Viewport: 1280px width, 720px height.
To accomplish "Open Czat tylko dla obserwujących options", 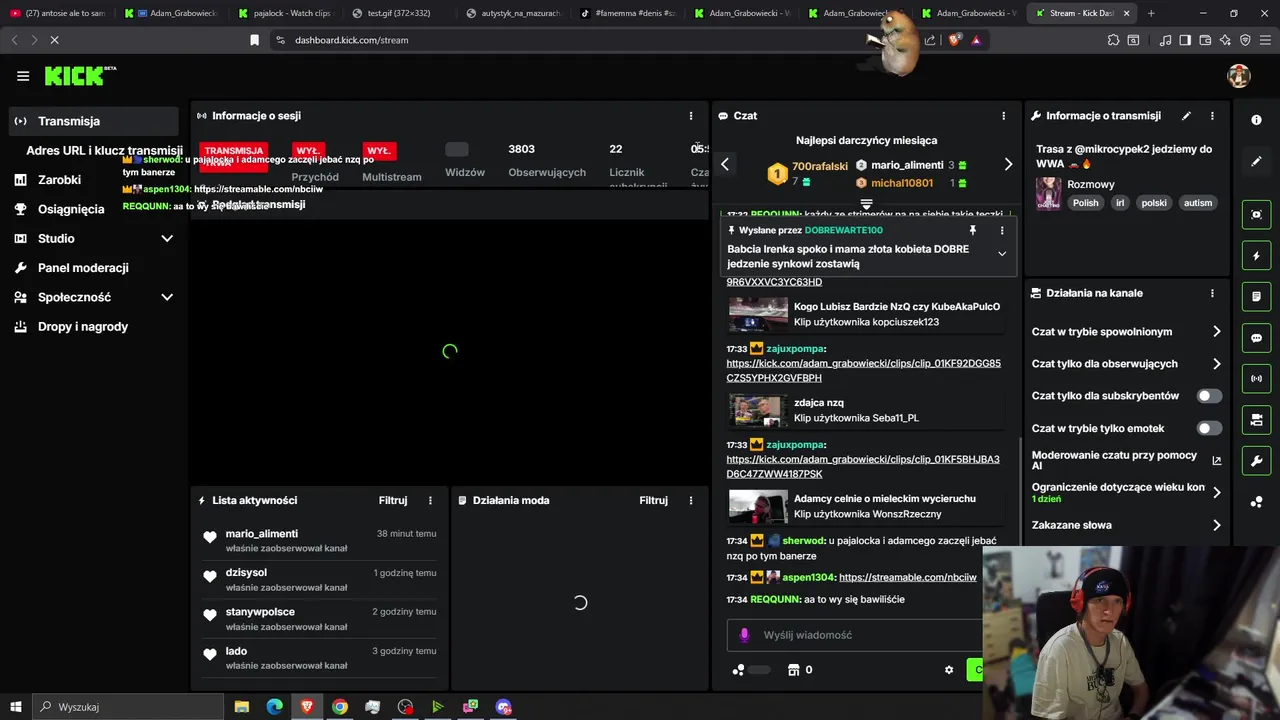I will coord(1126,364).
